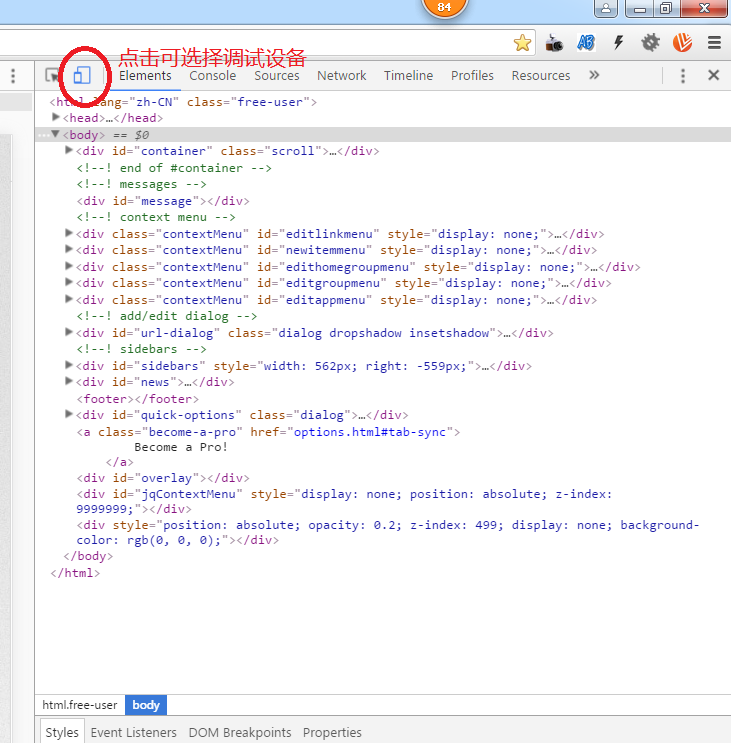The image size is (731, 743).
Task: Expand the div id="sidebars" node
Action: tap(69, 366)
